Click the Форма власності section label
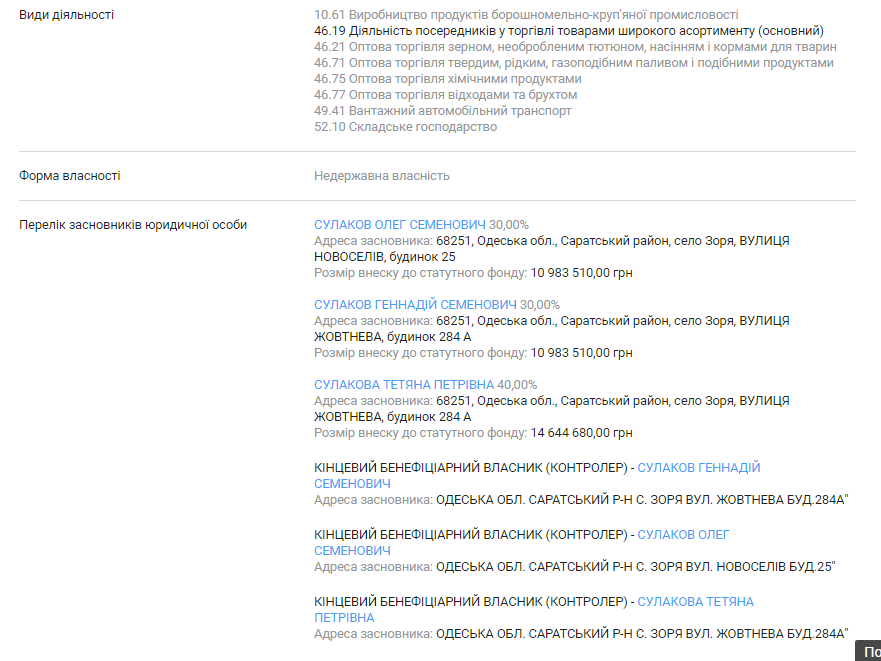 pos(69,176)
